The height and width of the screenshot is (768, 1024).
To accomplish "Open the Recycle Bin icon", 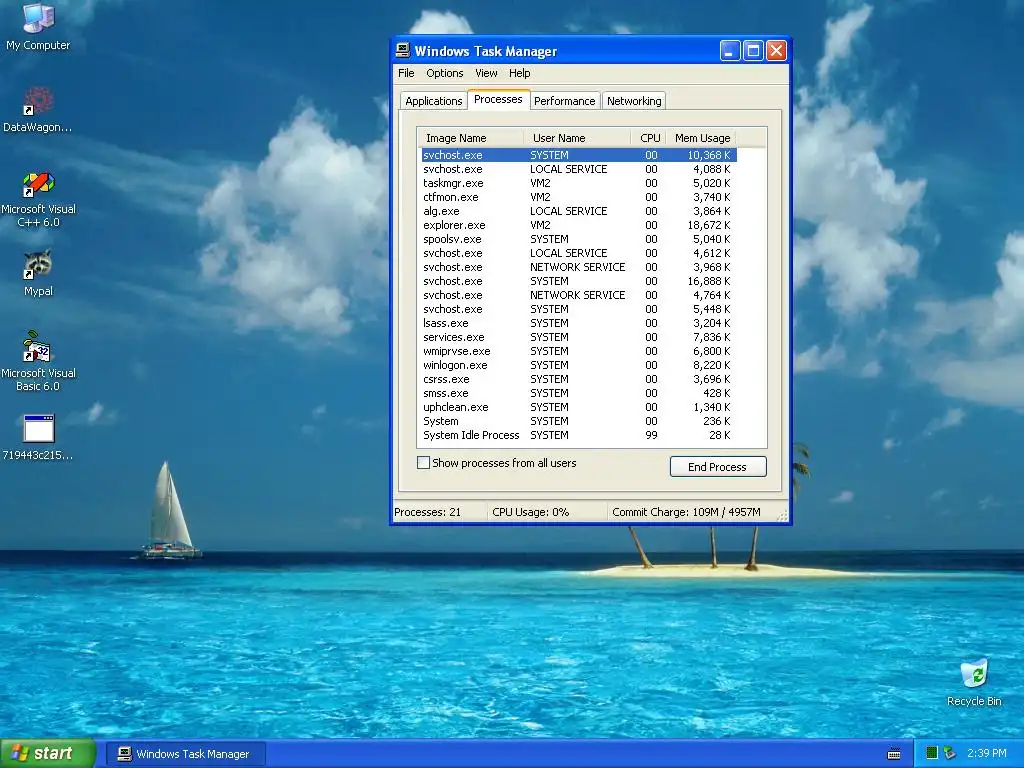I will pyautogui.click(x=974, y=682).
